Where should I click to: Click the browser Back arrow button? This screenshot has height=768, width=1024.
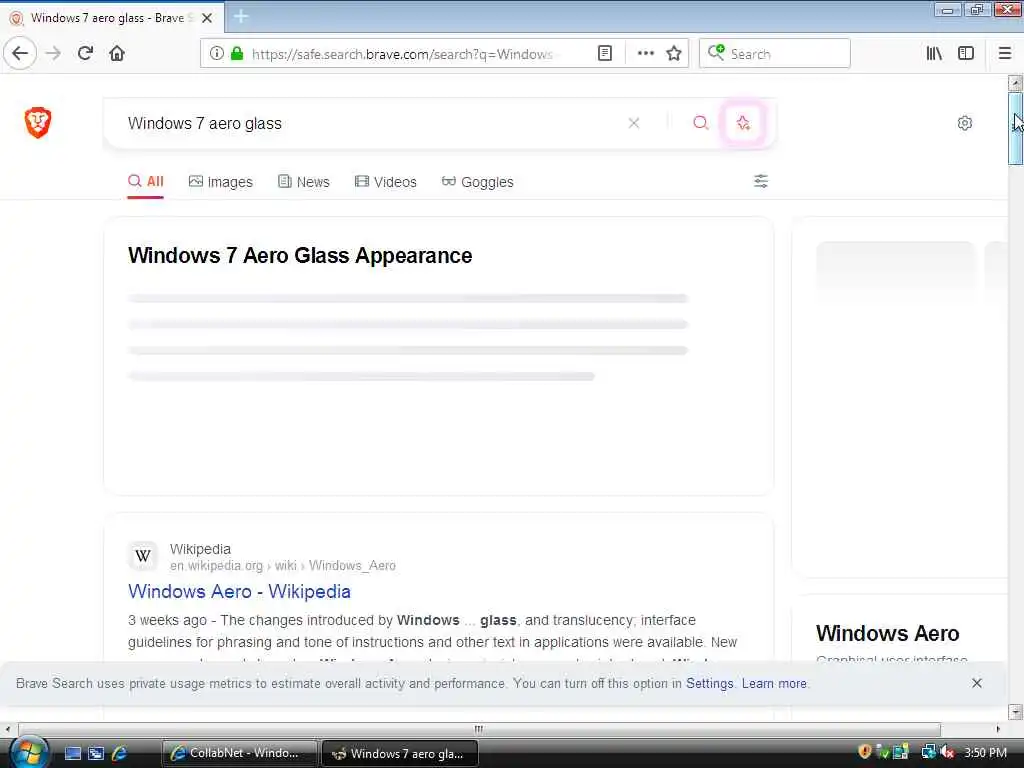(x=20, y=53)
